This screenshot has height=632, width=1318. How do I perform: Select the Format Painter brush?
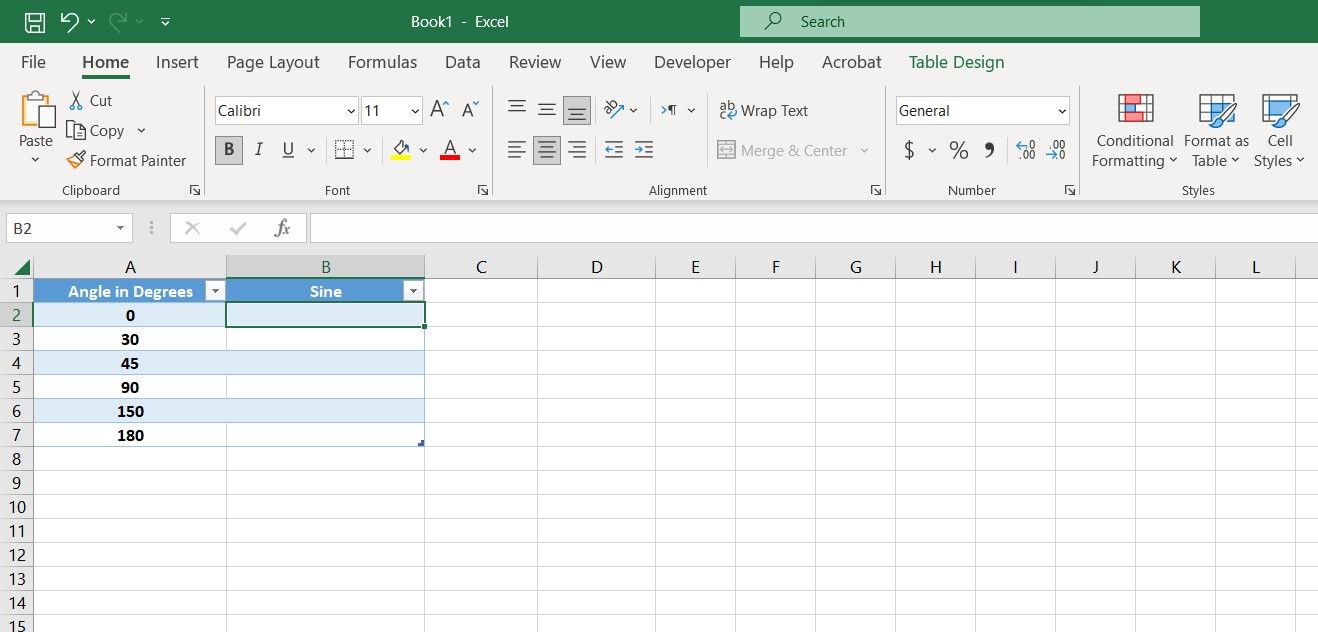(126, 160)
